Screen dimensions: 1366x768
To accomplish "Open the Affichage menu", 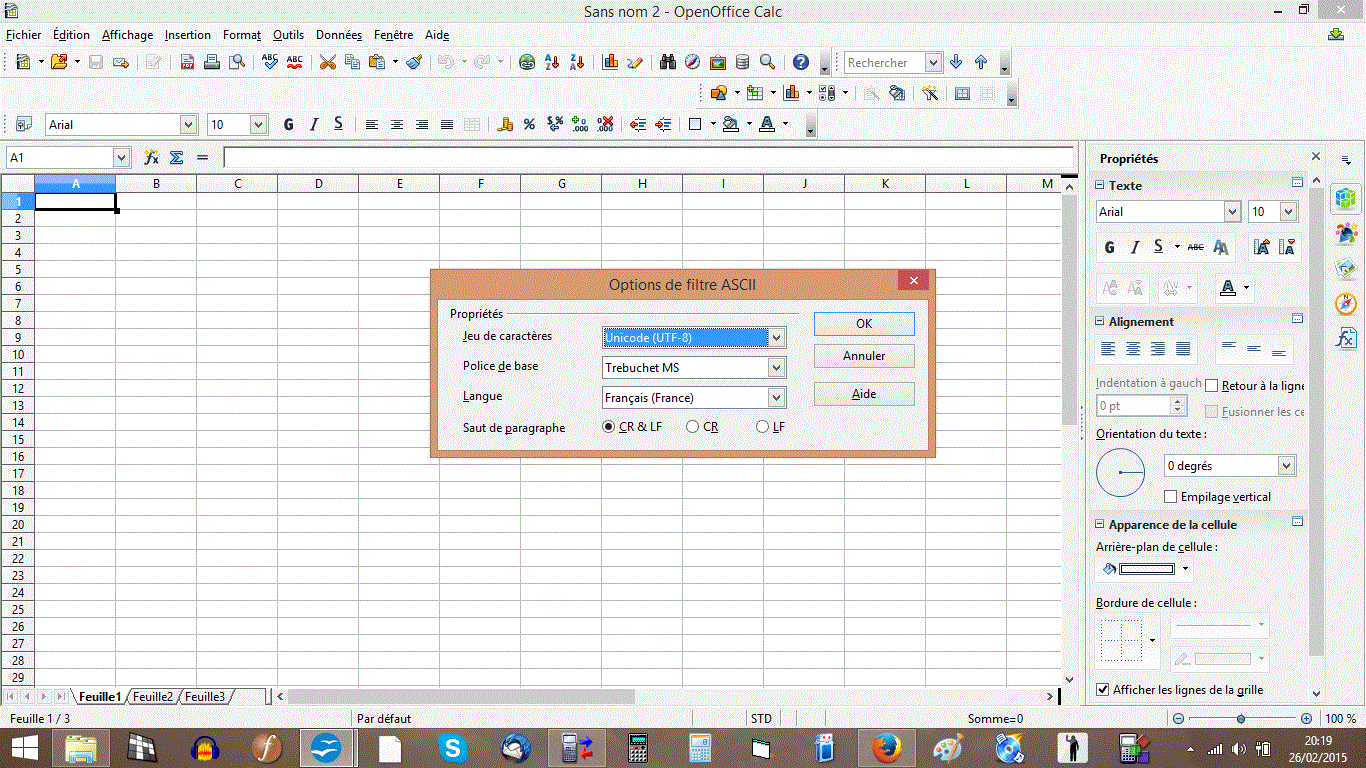I will pyautogui.click(x=128, y=35).
